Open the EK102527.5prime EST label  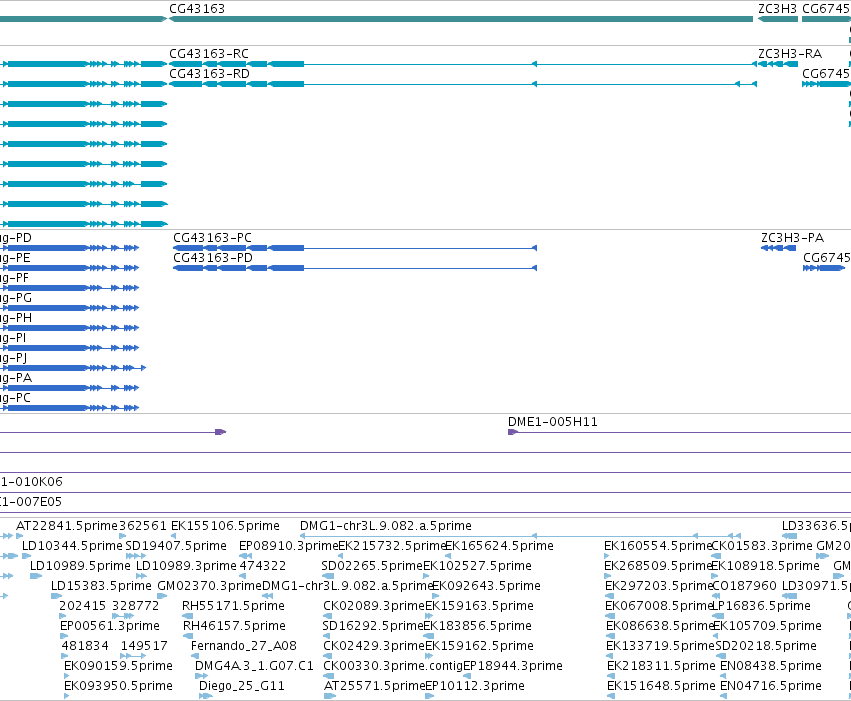click(478, 566)
